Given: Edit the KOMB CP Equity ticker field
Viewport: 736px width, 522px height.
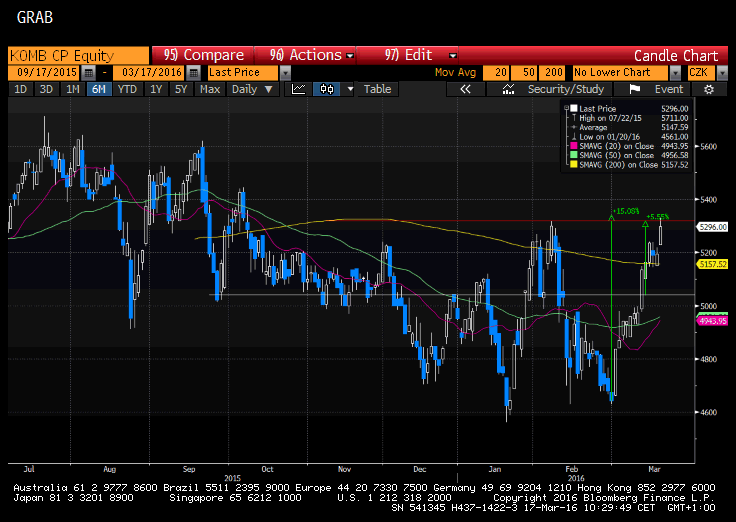Looking at the screenshot, I should click(78, 55).
